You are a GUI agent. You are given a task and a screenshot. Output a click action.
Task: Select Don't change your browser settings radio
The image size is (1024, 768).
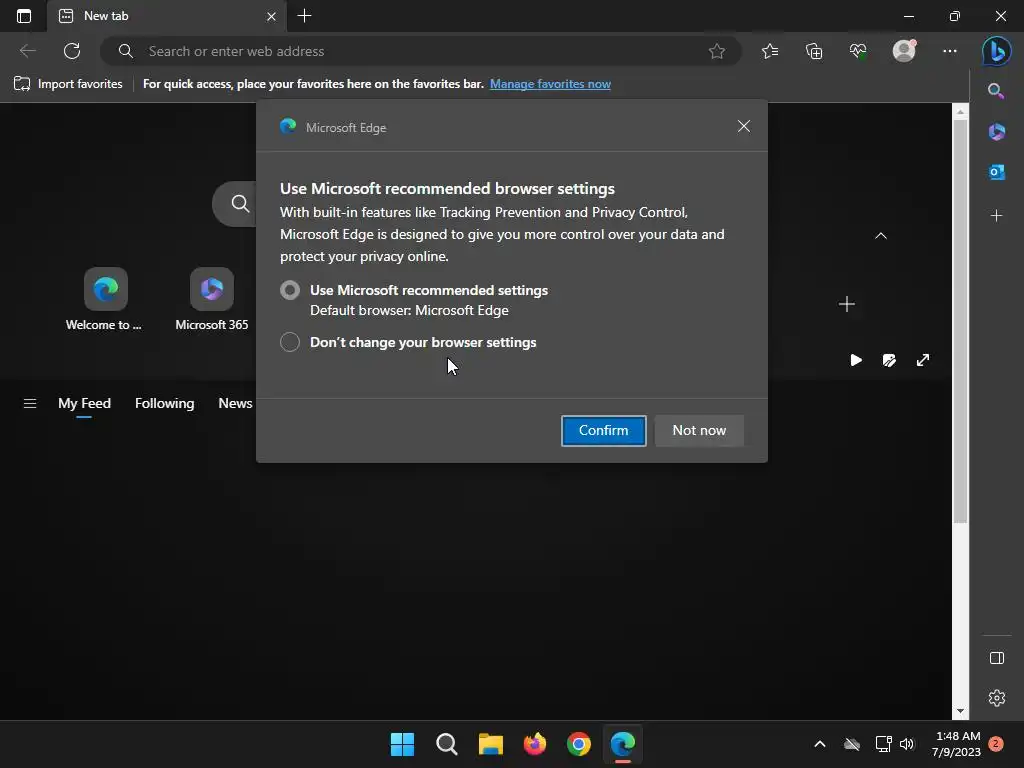290,342
